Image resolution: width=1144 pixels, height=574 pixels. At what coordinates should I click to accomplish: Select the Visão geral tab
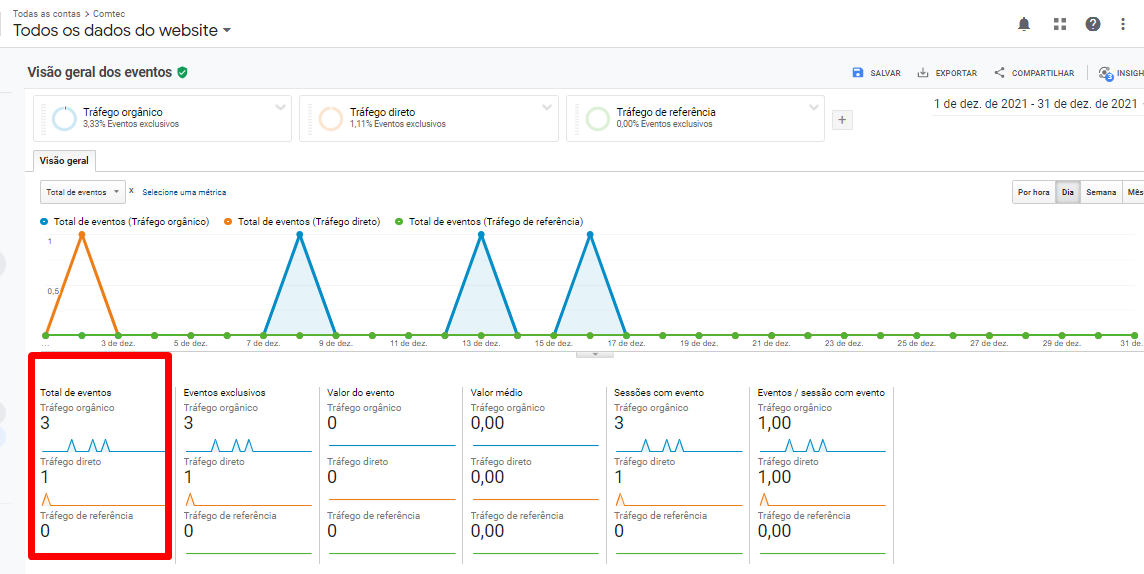(64, 161)
